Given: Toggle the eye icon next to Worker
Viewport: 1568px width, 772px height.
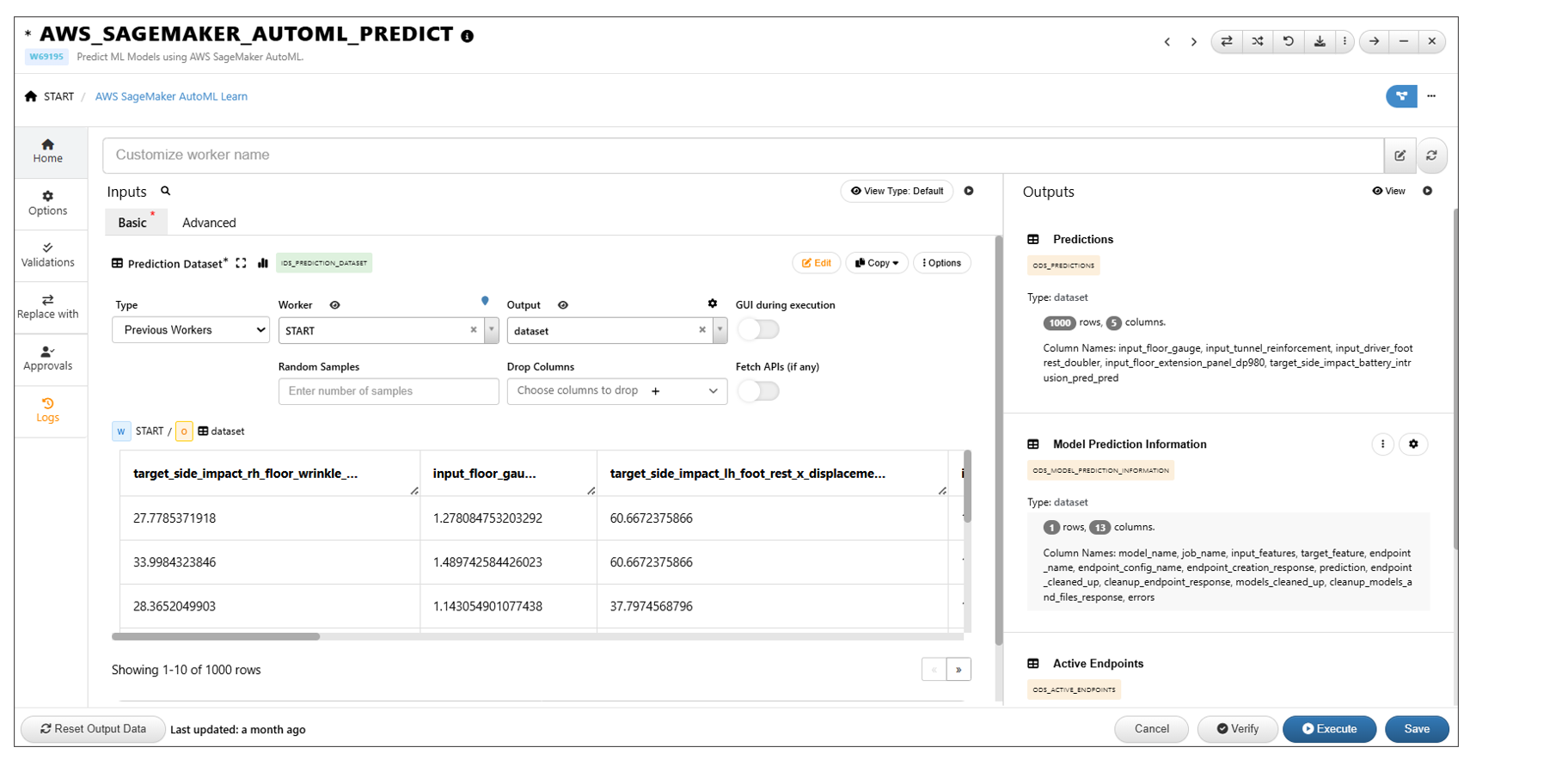Looking at the screenshot, I should coord(335,305).
